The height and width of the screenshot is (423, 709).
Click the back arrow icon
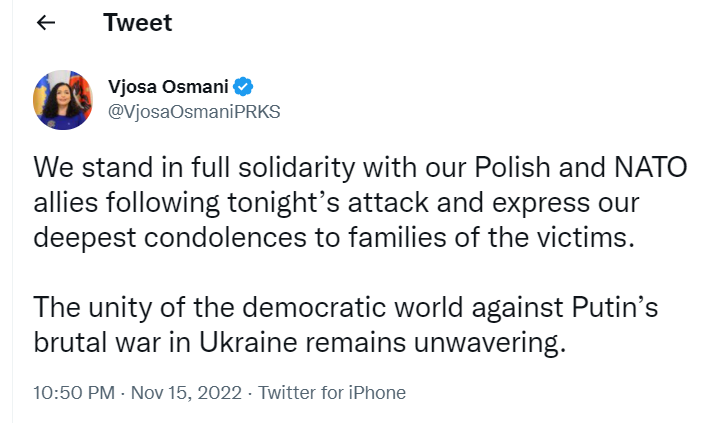tap(45, 24)
